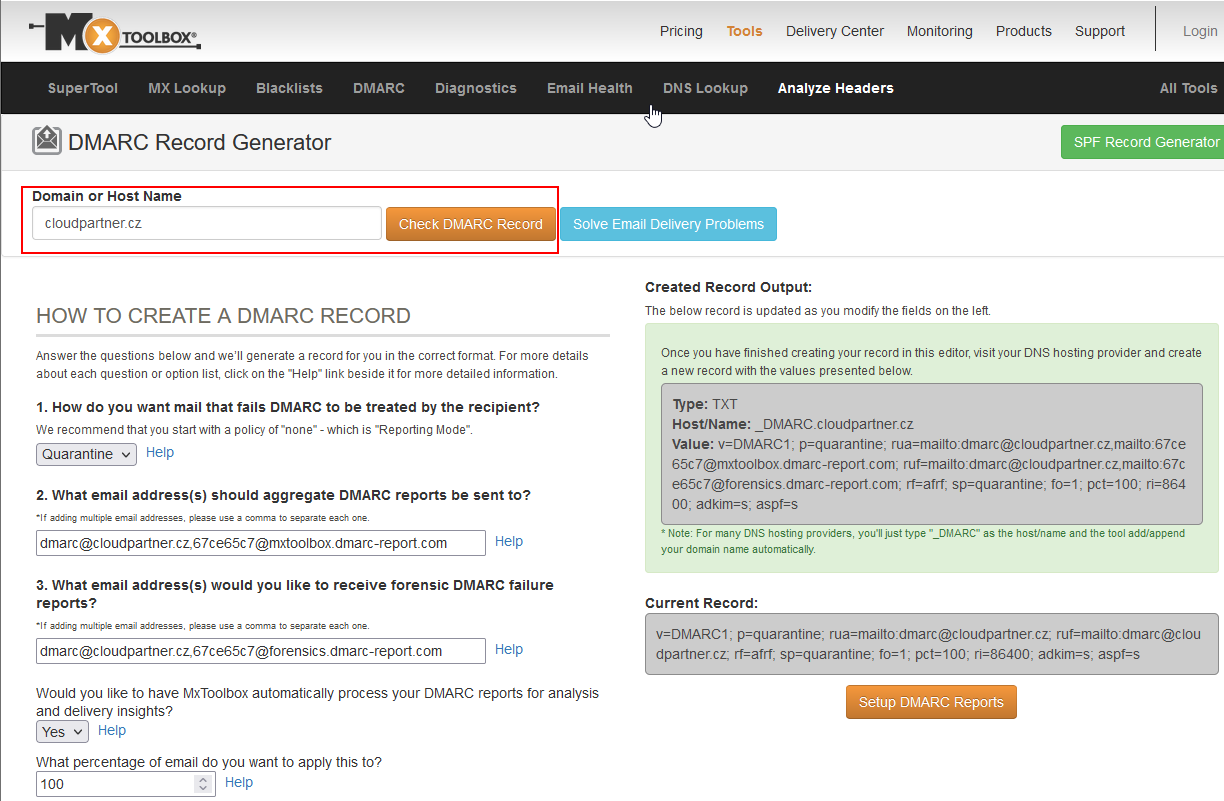Click Help beside forensic reports field
The height and width of the screenshot is (801, 1224).
click(509, 649)
